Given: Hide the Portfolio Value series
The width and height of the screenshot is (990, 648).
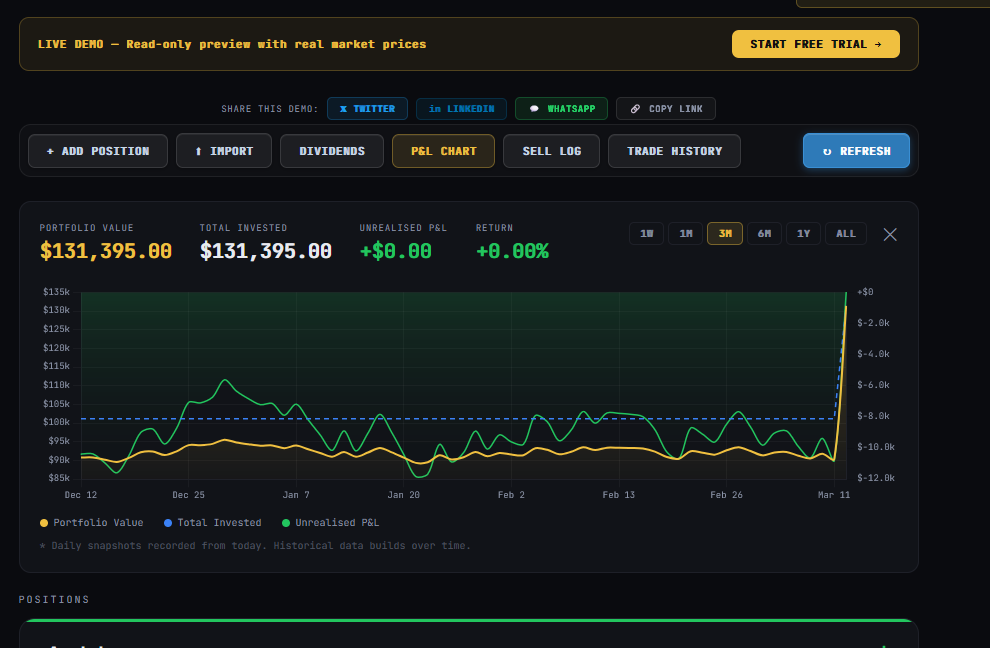Looking at the screenshot, I should tap(91, 522).
